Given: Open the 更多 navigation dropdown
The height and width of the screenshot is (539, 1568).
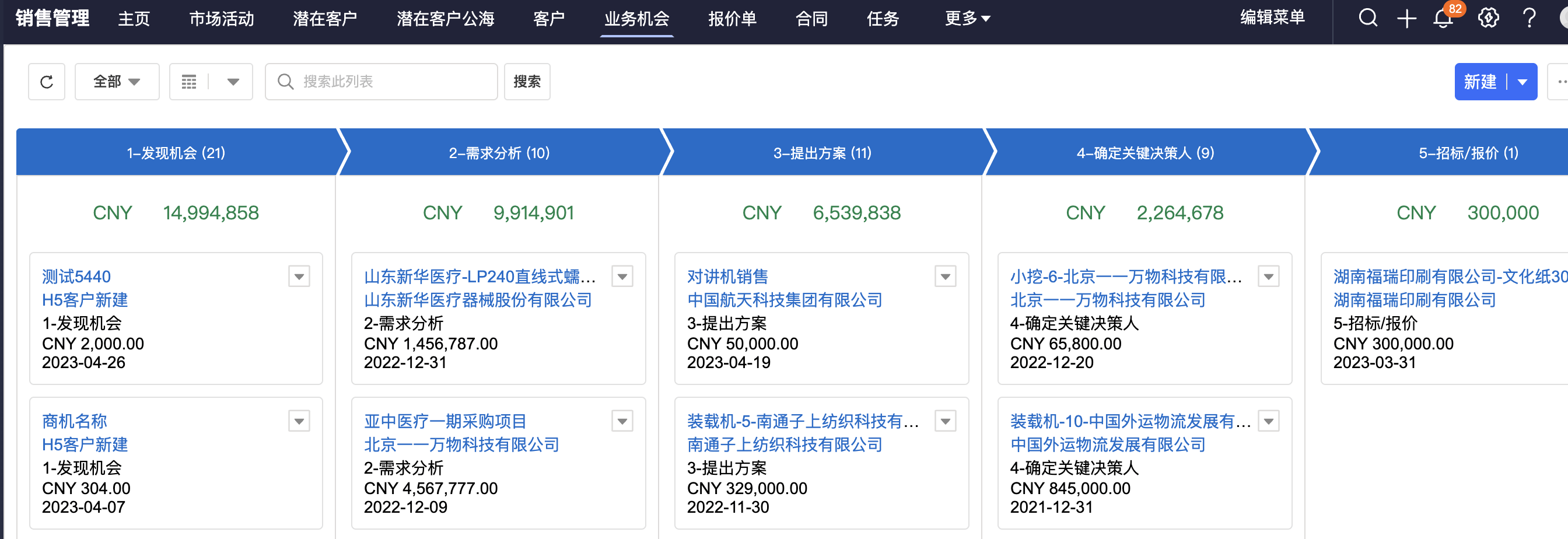Looking at the screenshot, I should pyautogui.click(x=967, y=18).
